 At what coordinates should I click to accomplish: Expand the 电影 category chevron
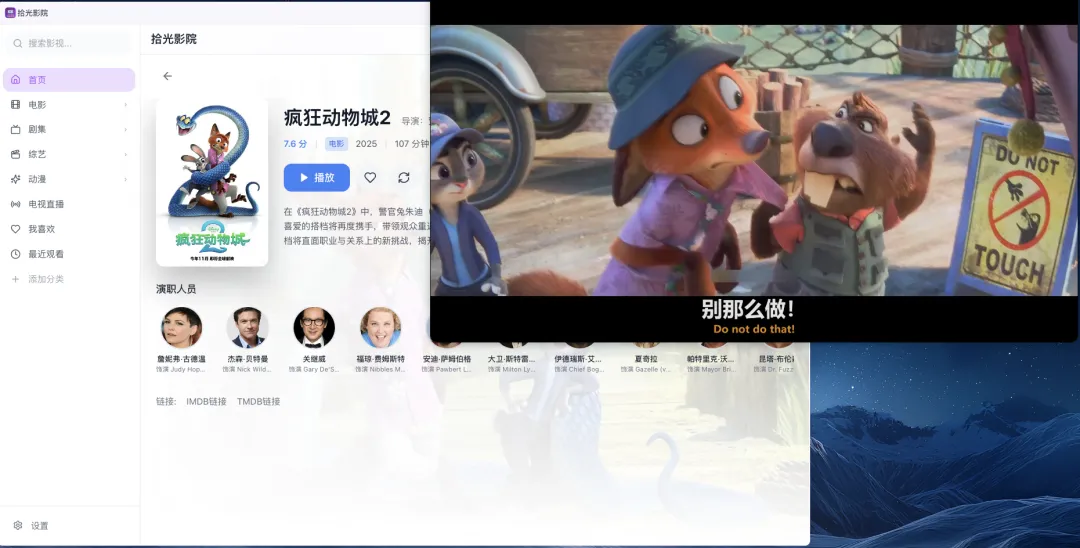point(125,105)
